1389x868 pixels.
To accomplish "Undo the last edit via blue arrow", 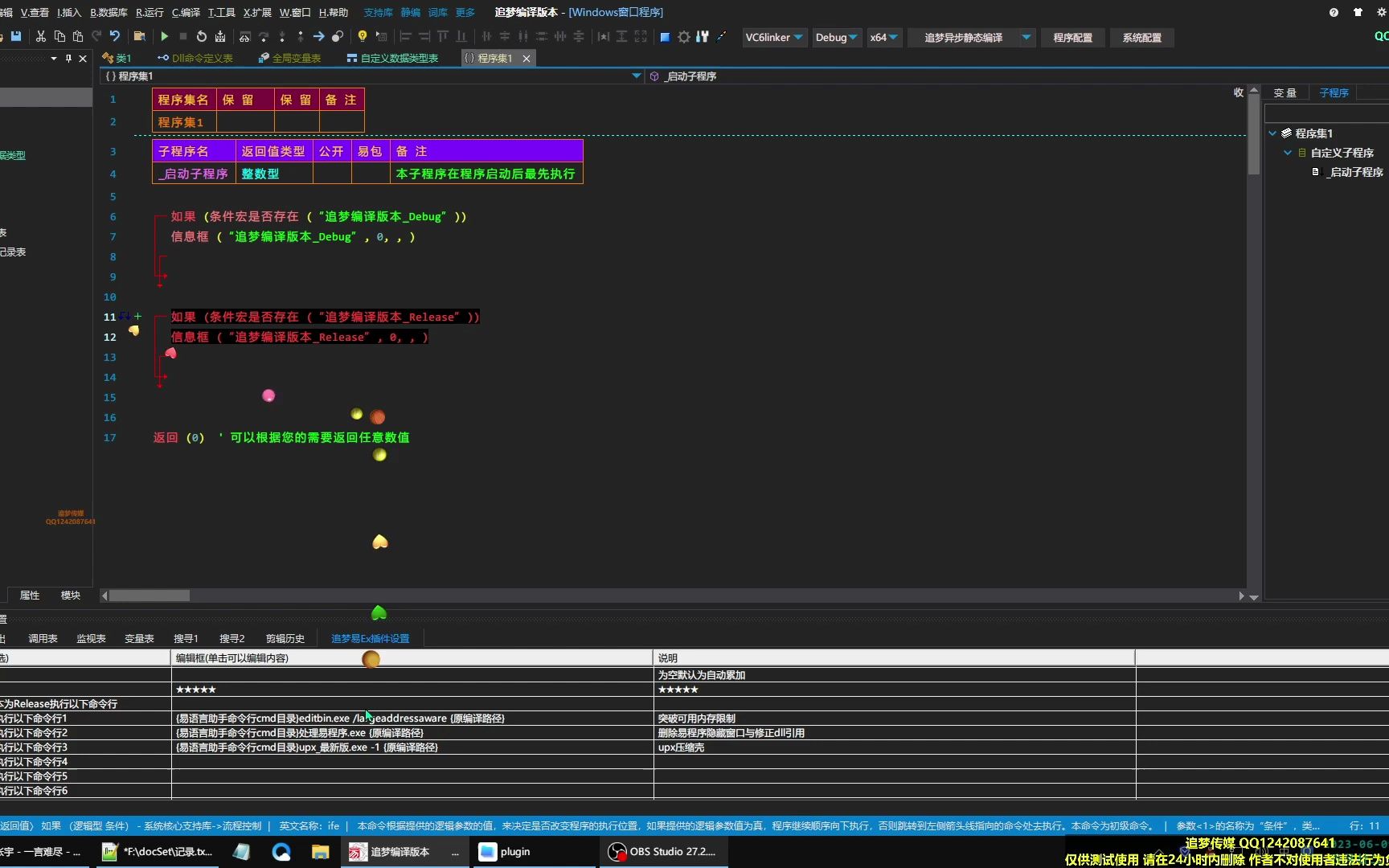I will pos(115,37).
